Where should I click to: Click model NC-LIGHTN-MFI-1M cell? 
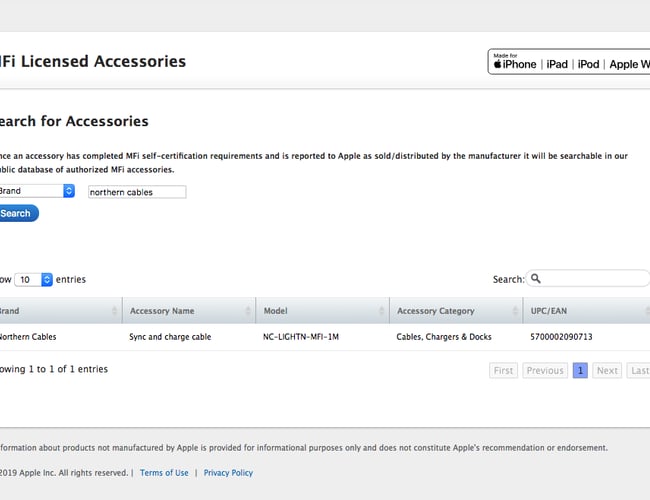[x=301, y=337]
